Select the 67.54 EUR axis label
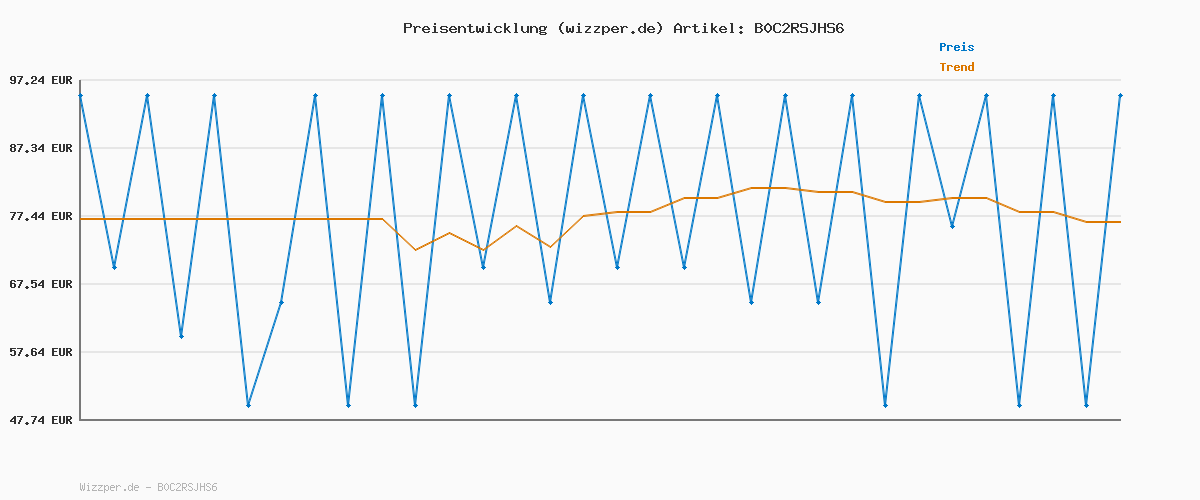 click(x=42, y=284)
